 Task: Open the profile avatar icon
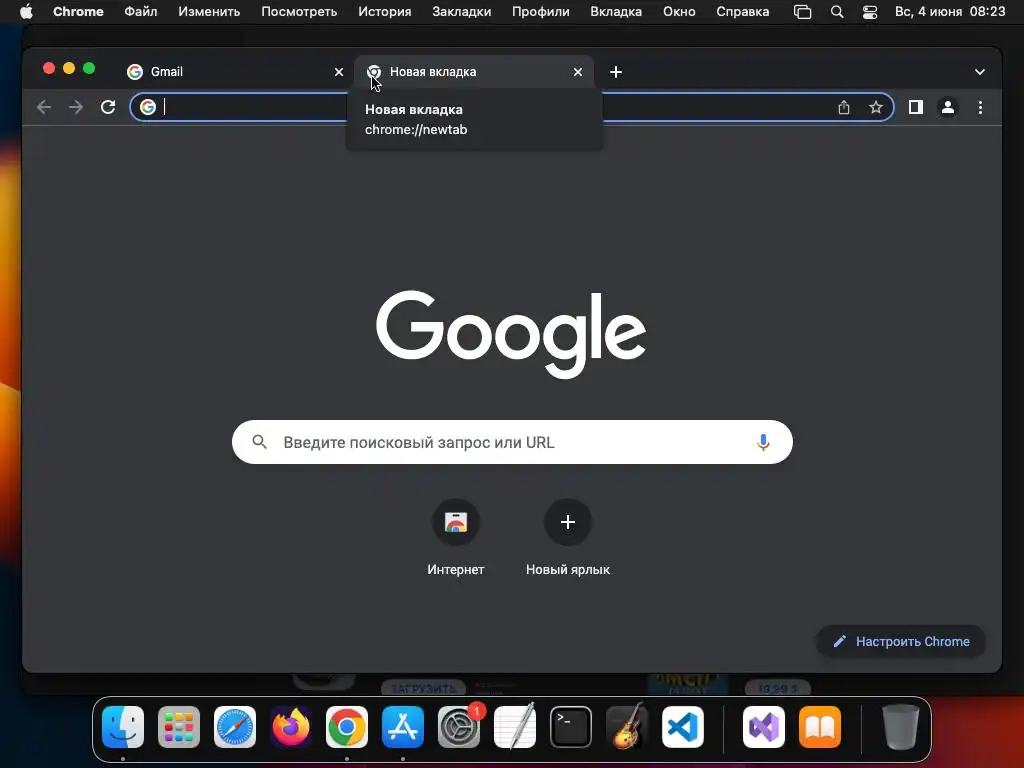tap(948, 107)
